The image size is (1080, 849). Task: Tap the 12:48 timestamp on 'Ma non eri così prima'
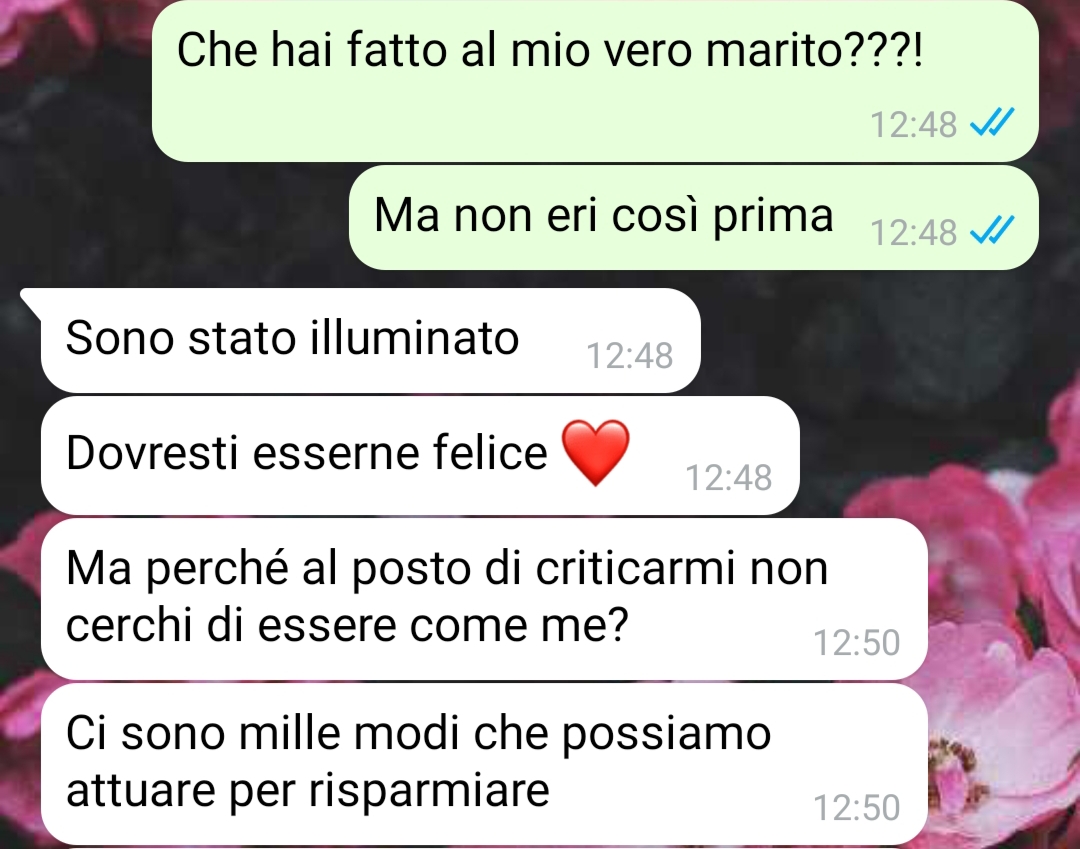913,232
